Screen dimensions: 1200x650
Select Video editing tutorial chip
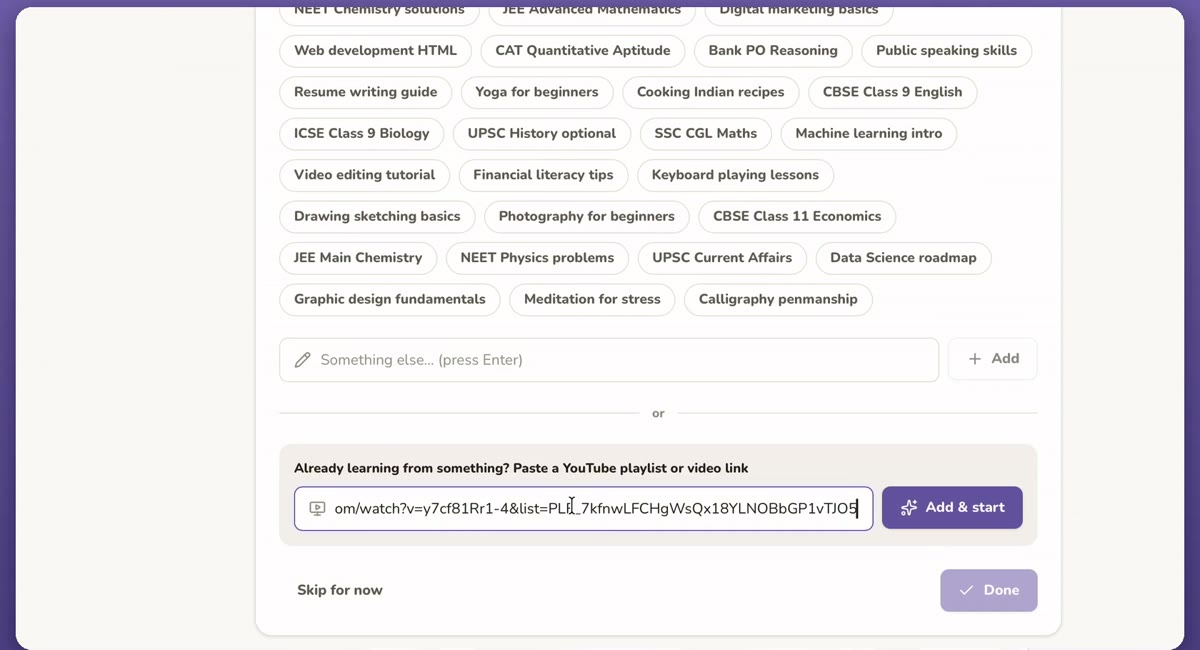tap(365, 175)
